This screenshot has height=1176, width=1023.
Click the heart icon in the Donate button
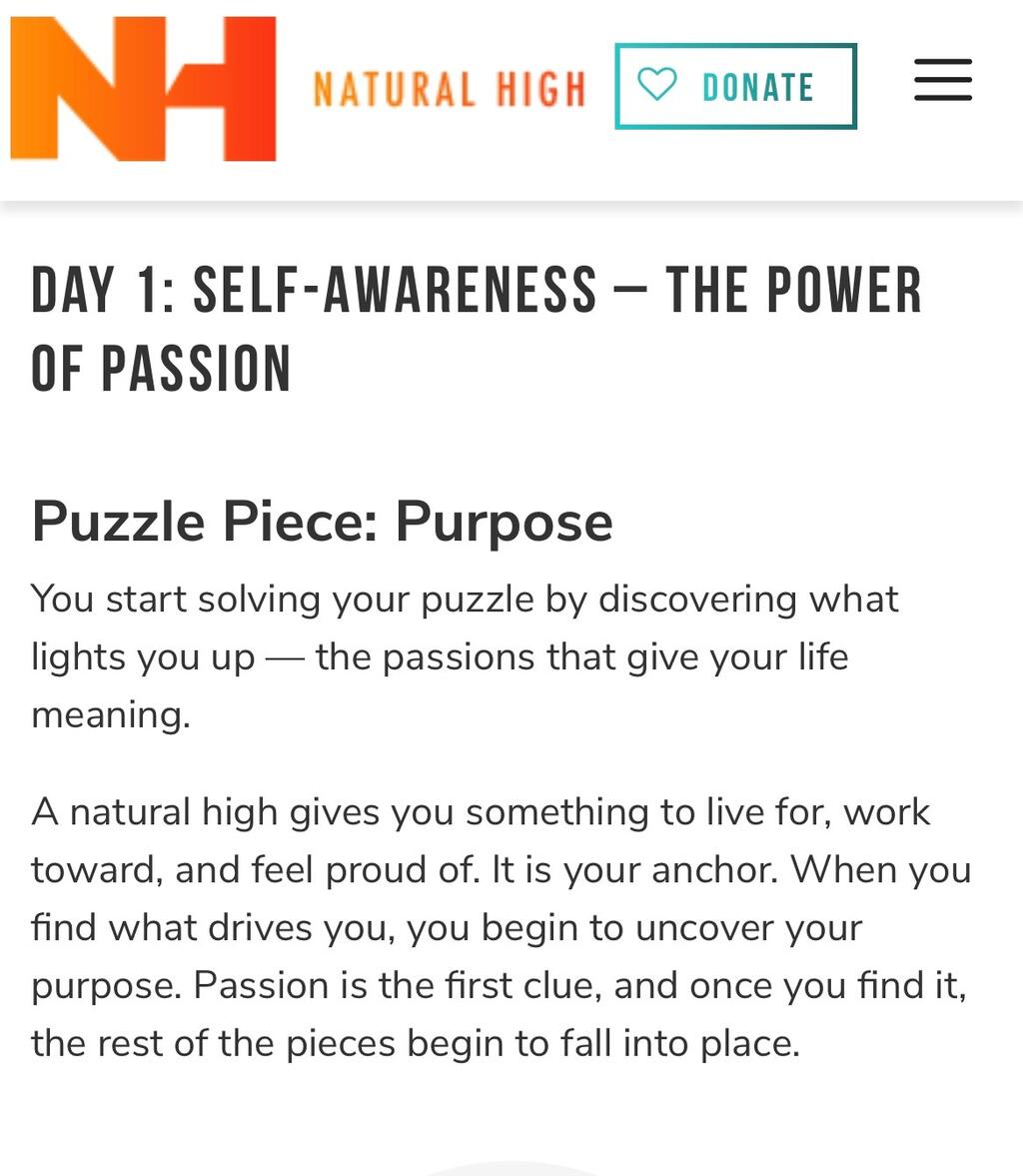[657, 86]
